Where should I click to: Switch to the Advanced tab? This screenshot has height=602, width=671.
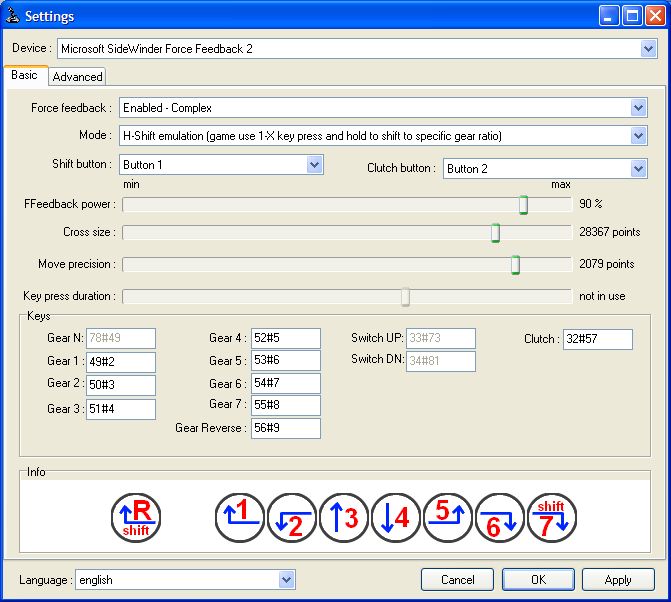(x=77, y=76)
